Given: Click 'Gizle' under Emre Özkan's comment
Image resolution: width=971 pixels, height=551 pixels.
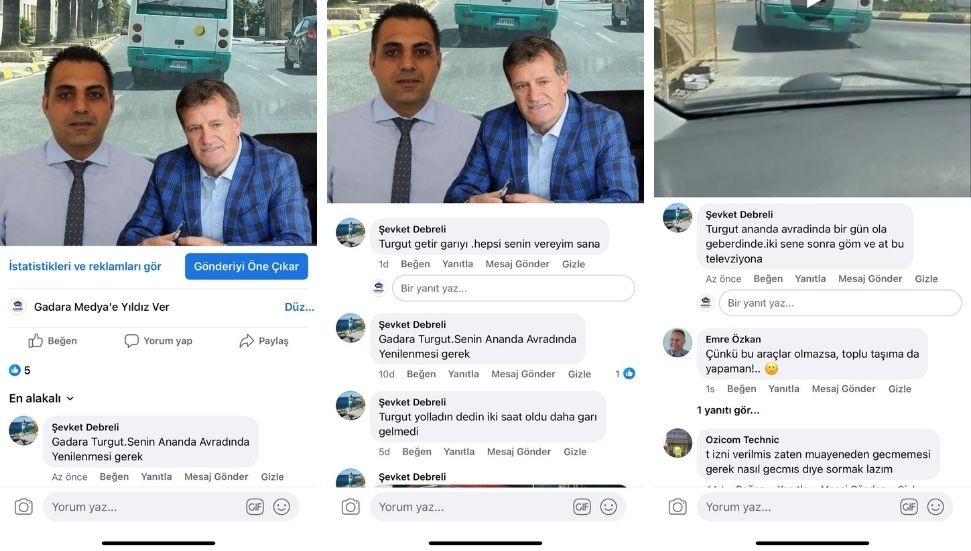Looking at the screenshot, I should coord(899,389).
